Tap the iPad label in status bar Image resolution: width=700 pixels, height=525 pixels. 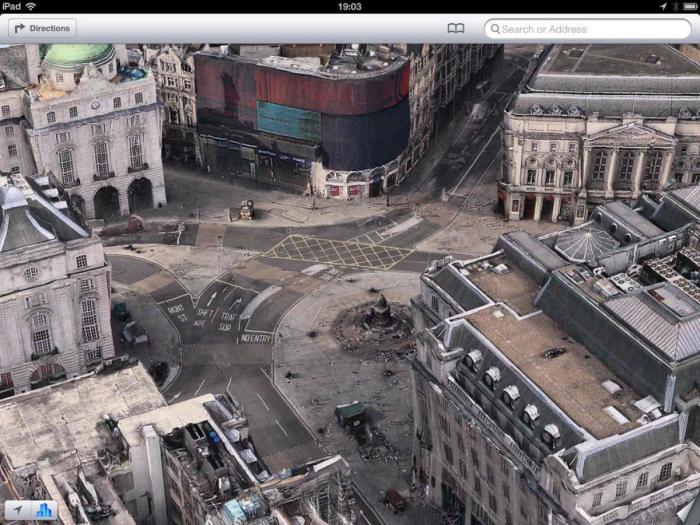pyautogui.click(x=12, y=6)
